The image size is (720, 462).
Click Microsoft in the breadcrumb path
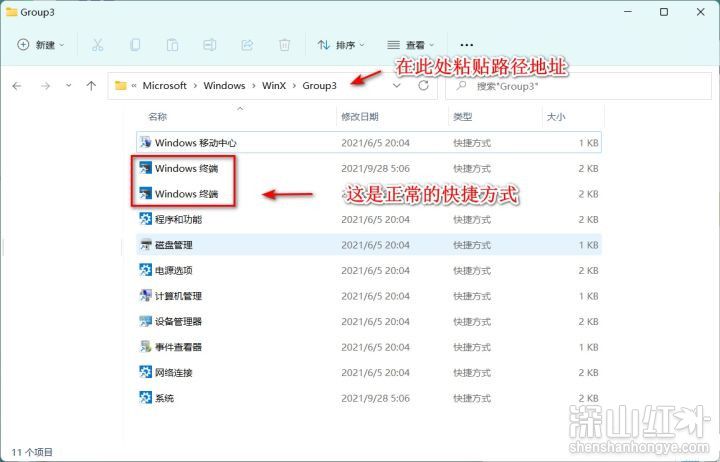tap(164, 86)
